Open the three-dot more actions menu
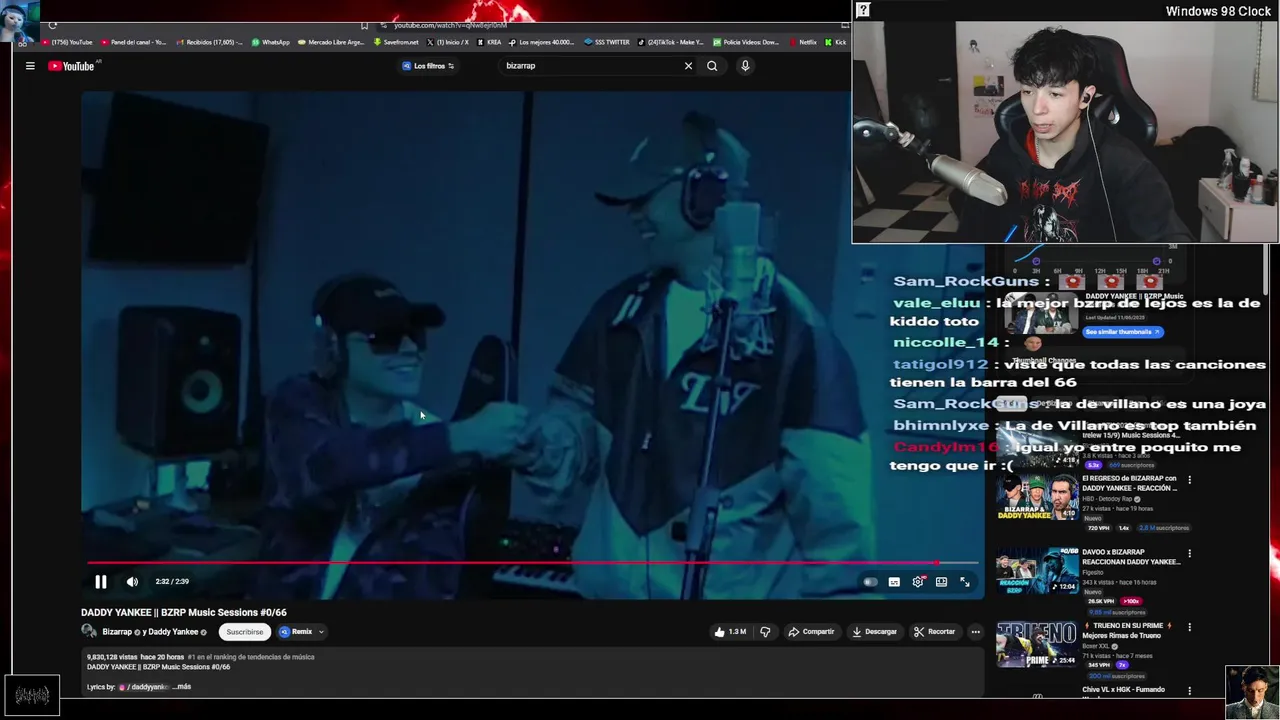 (x=975, y=632)
